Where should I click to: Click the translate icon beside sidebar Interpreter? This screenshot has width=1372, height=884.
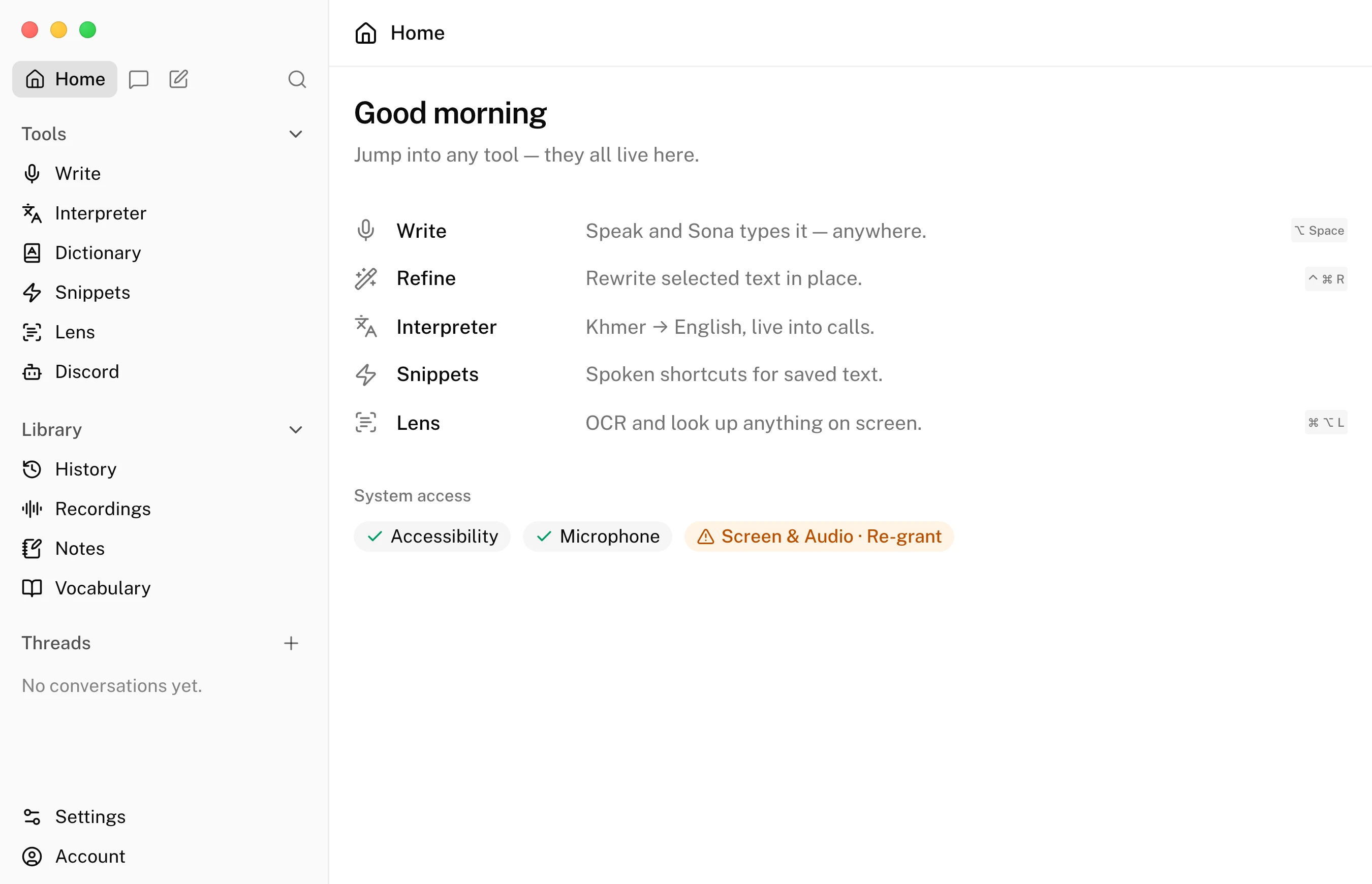tap(32, 213)
